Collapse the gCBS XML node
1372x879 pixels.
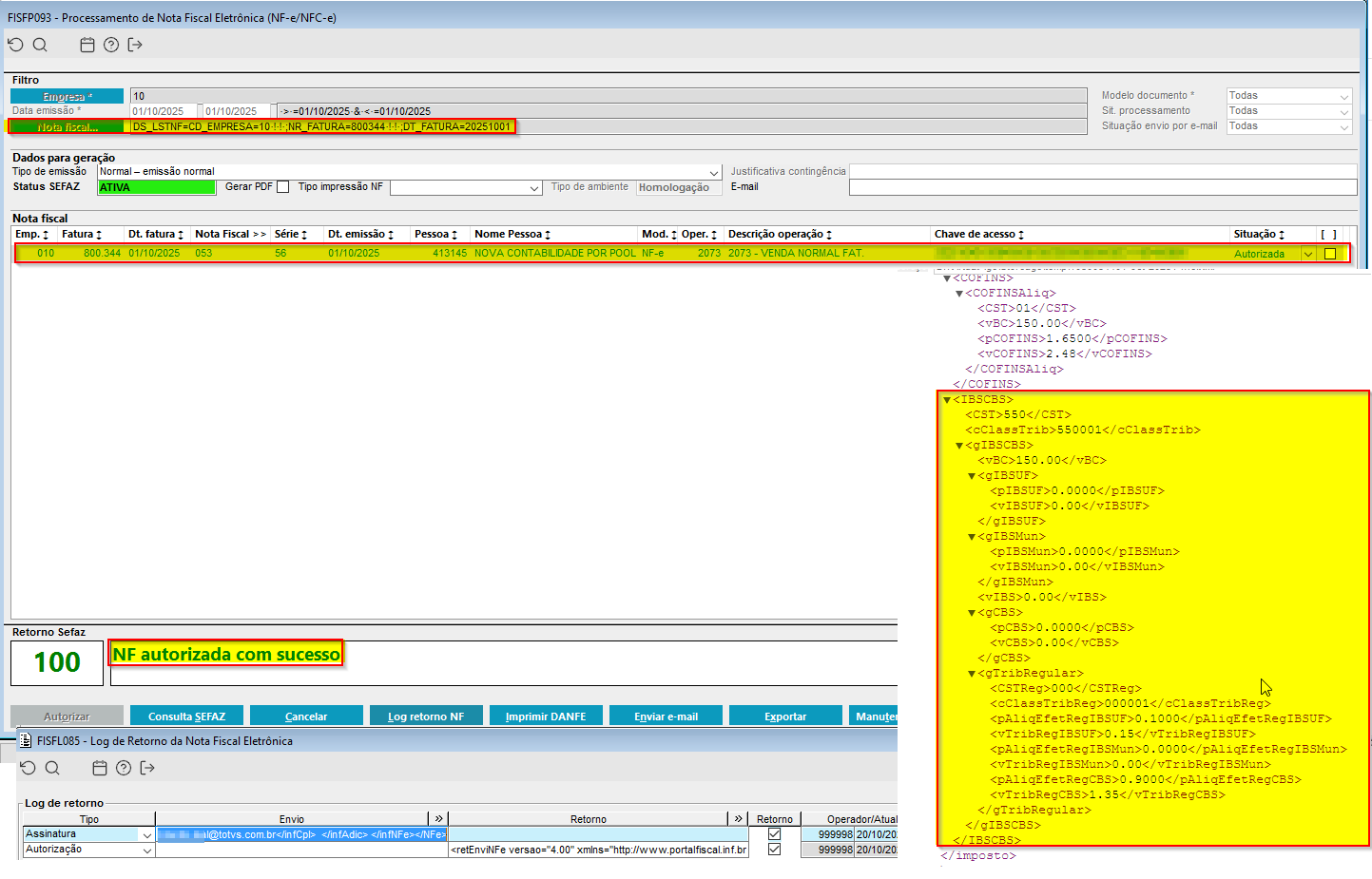point(972,613)
